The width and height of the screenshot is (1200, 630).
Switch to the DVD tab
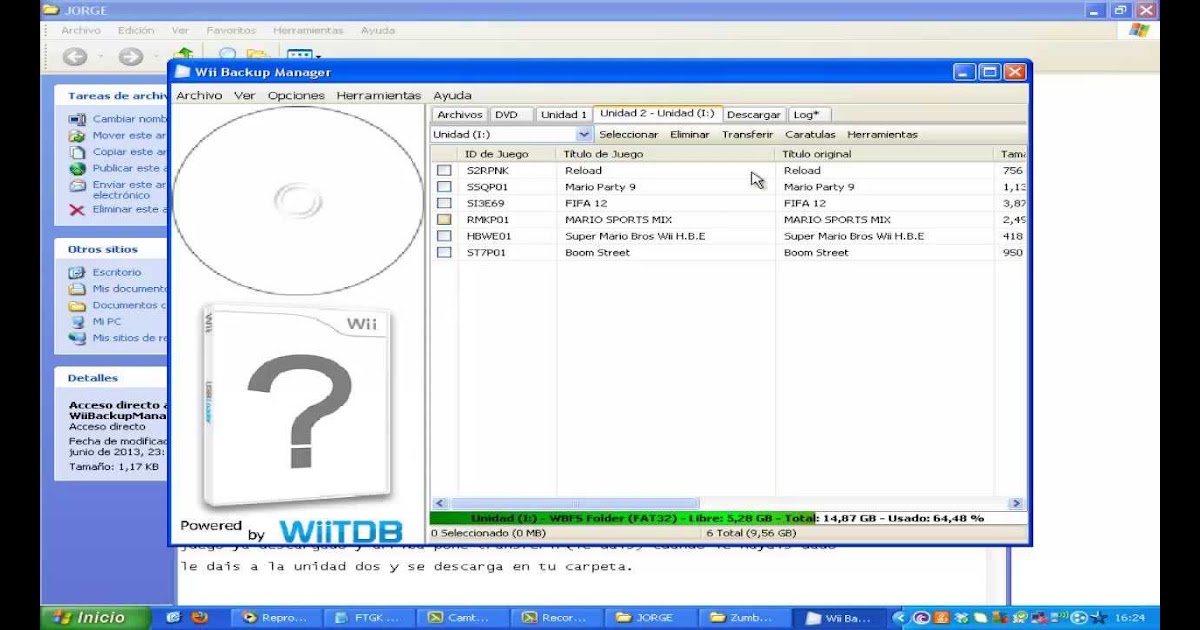[x=513, y=115]
